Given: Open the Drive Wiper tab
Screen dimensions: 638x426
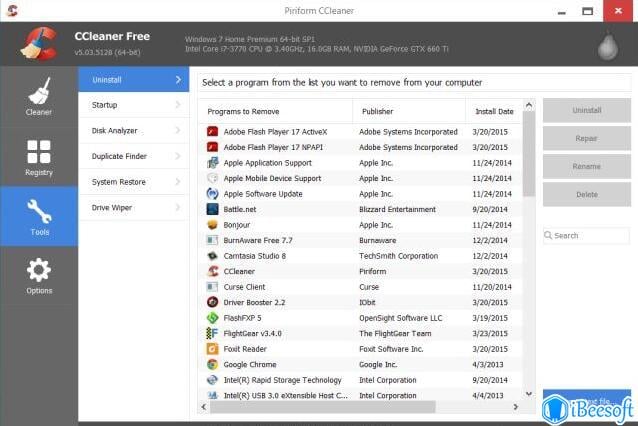Looking at the screenshot, I should tap(134, 208).
